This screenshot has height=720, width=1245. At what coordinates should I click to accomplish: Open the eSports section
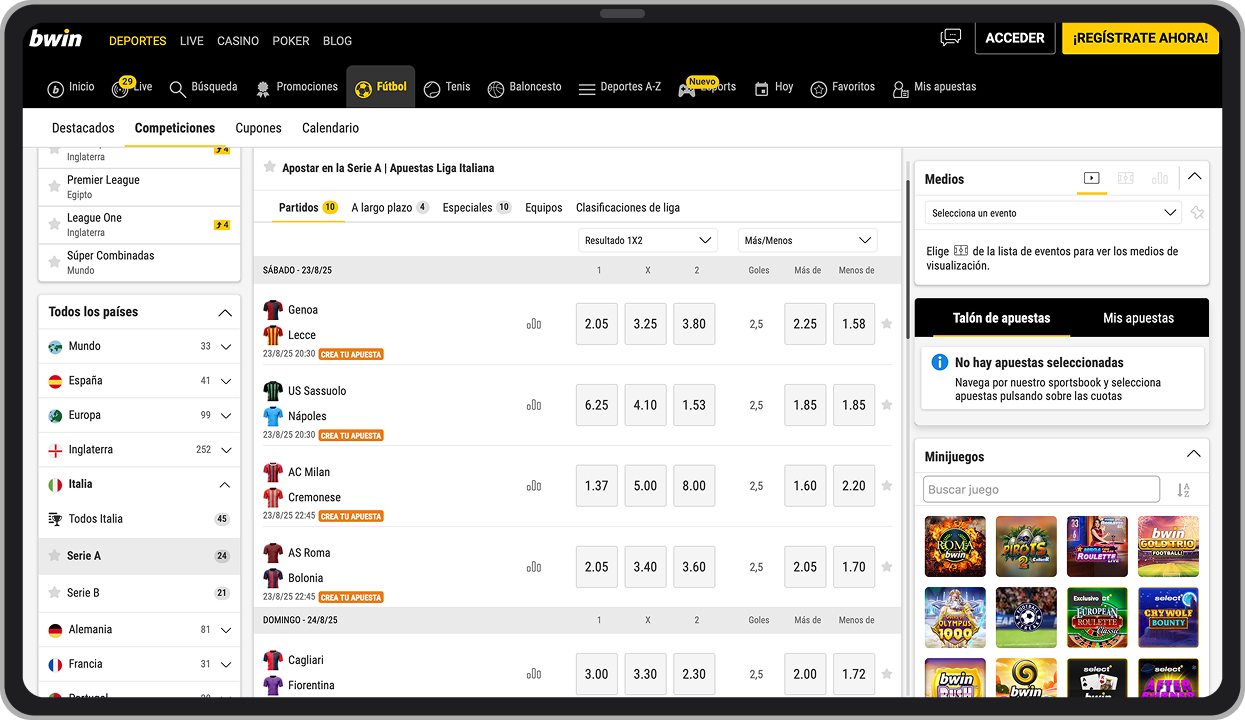click(x=706, y=88)
